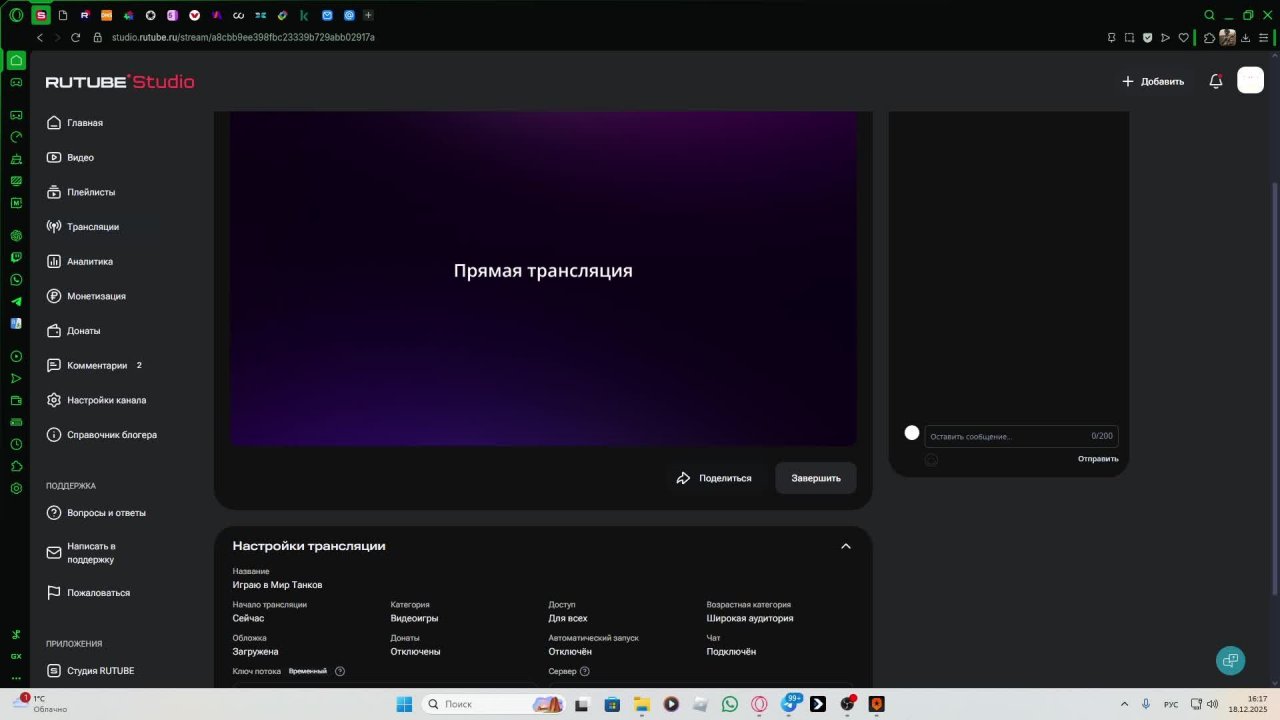Send chat message with Отправить

(1098, 459)
